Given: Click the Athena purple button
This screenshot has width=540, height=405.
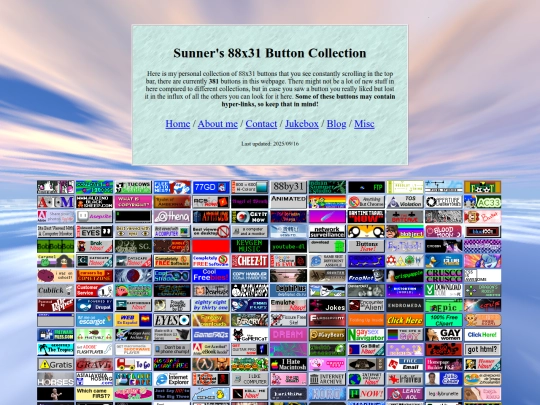Looking at the screenshot, I should tap(172, 217).
